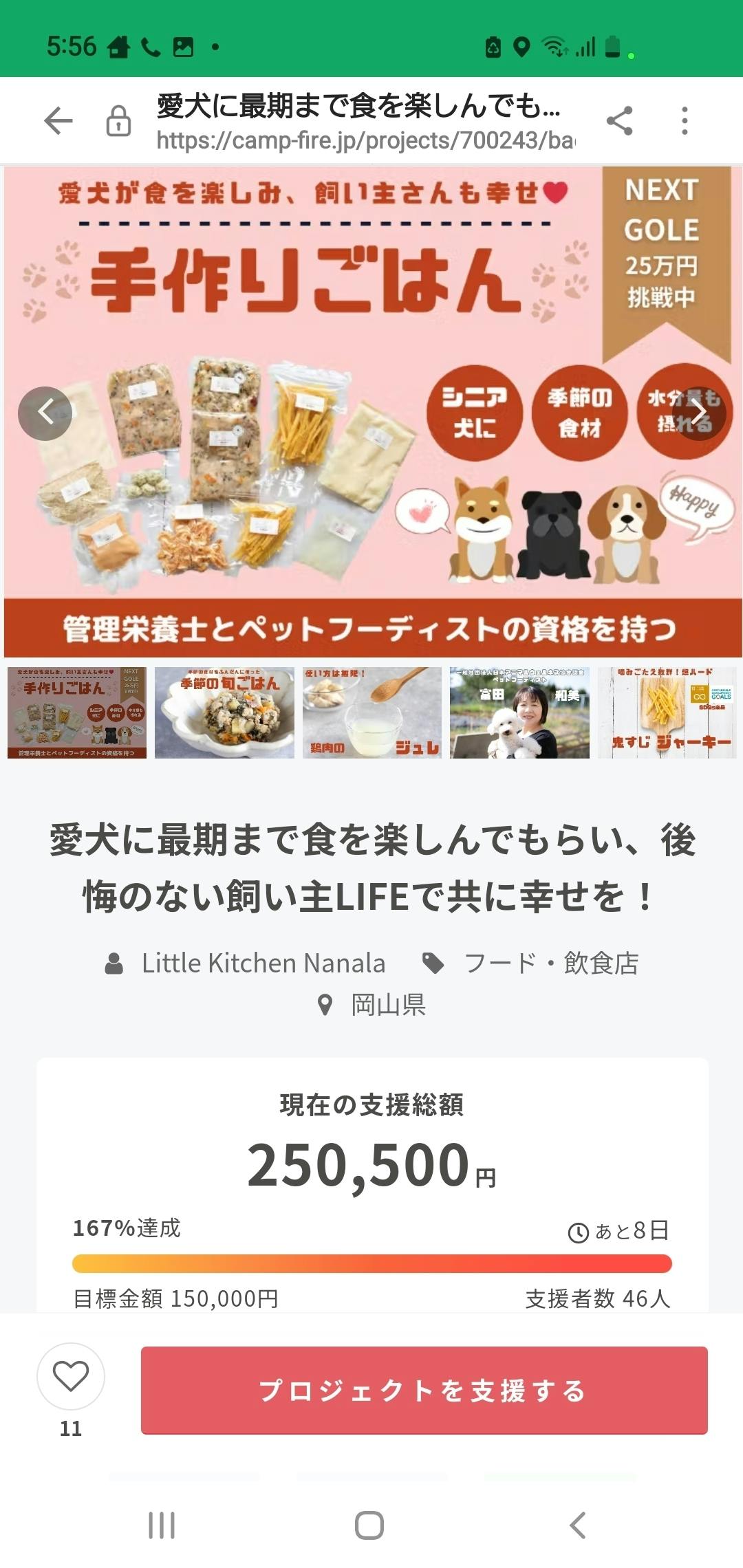Tap the Android recent apps icon

162,1525
